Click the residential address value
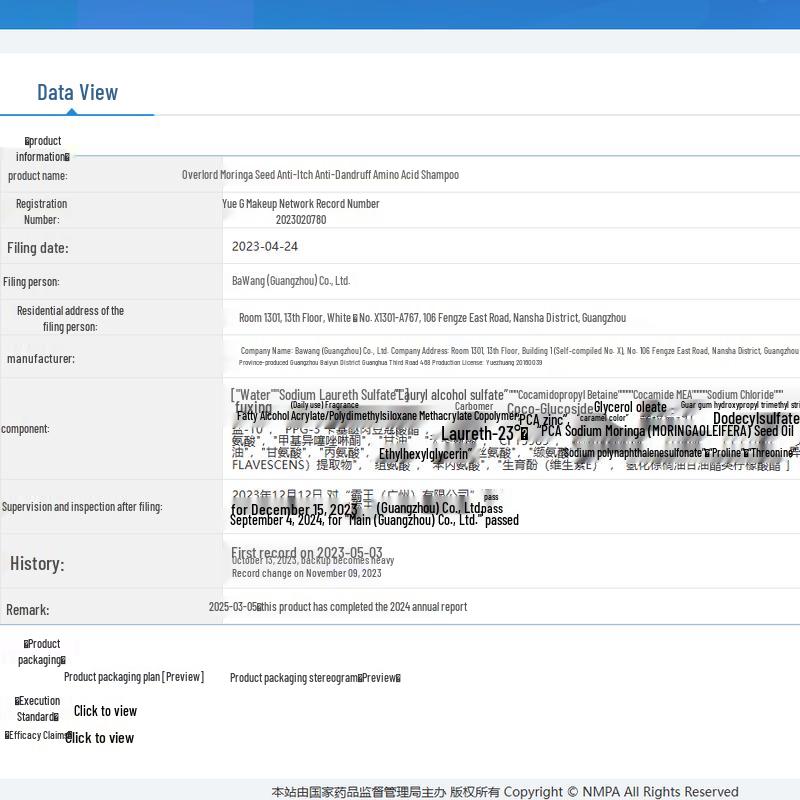800x800 pixels. (432, 318)
